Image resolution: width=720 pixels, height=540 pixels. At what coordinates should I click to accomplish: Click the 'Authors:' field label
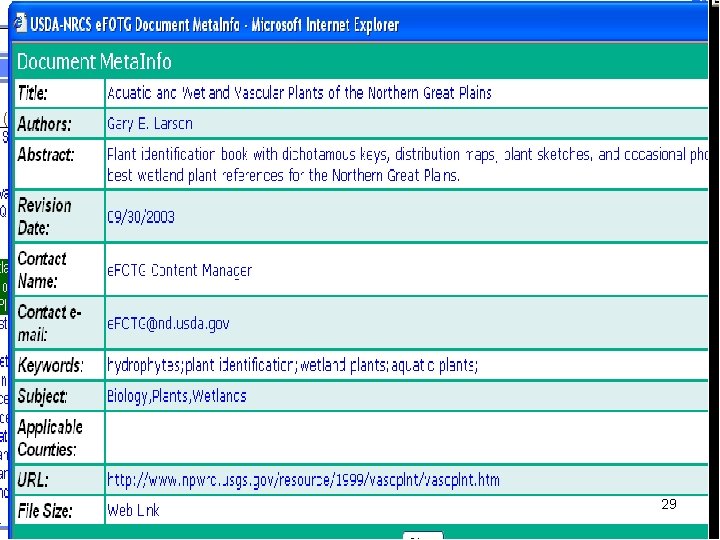click(x=45, y=124)
